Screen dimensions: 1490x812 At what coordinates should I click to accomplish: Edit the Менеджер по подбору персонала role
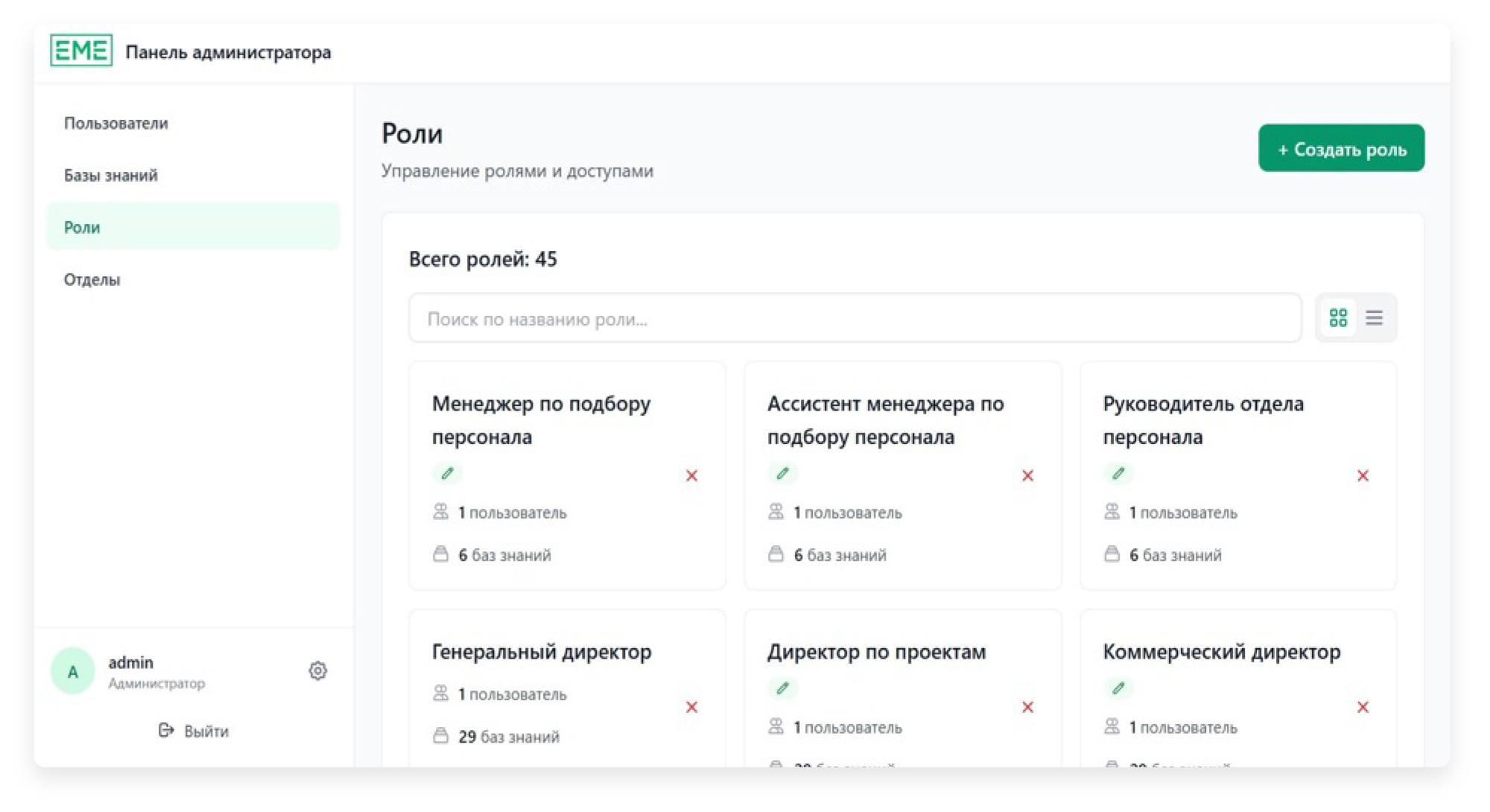click(x=447, y=474)
